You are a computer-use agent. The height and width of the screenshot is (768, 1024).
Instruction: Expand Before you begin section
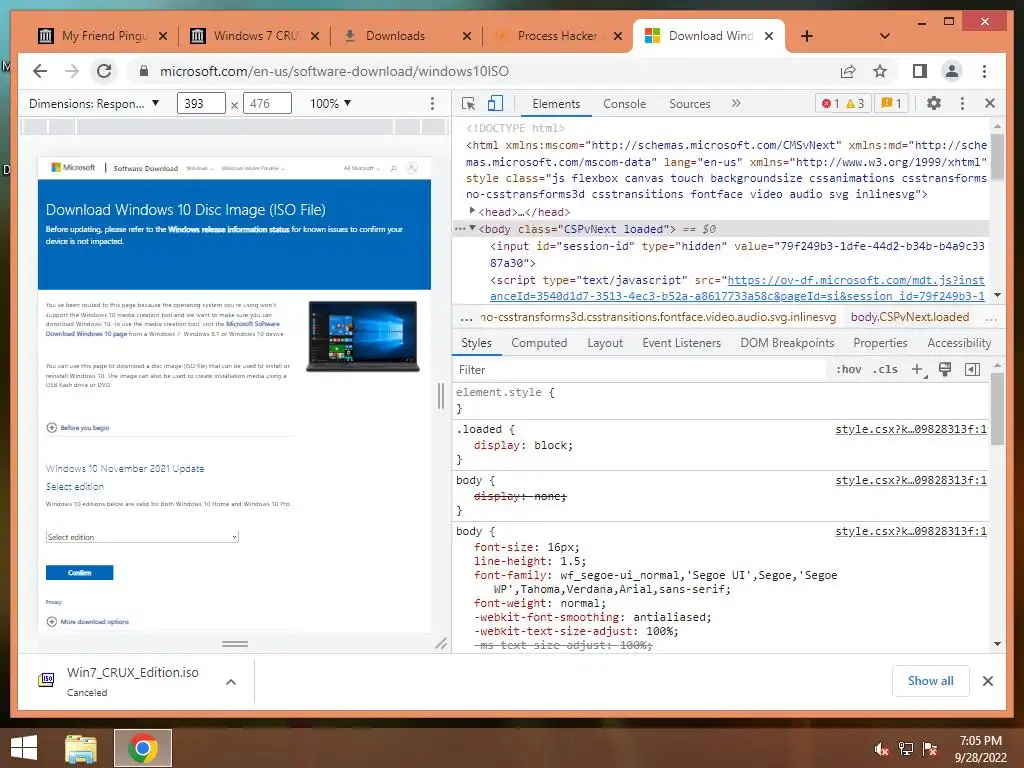tap(78, 428)
